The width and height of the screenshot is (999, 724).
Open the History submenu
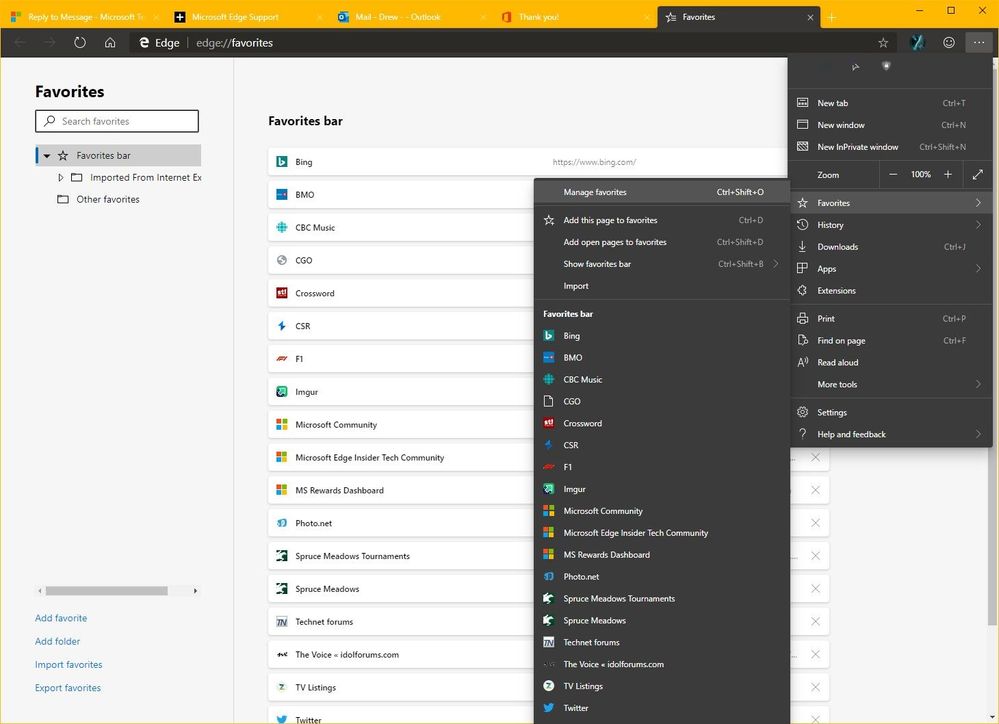(889, 225)
